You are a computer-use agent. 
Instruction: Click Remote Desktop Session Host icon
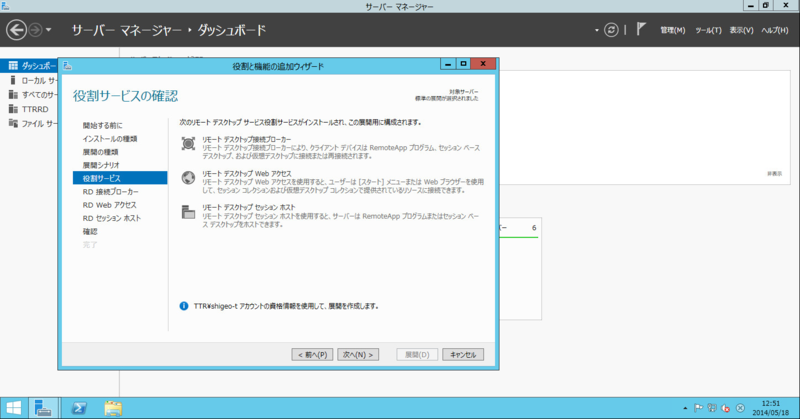[188, 212]
